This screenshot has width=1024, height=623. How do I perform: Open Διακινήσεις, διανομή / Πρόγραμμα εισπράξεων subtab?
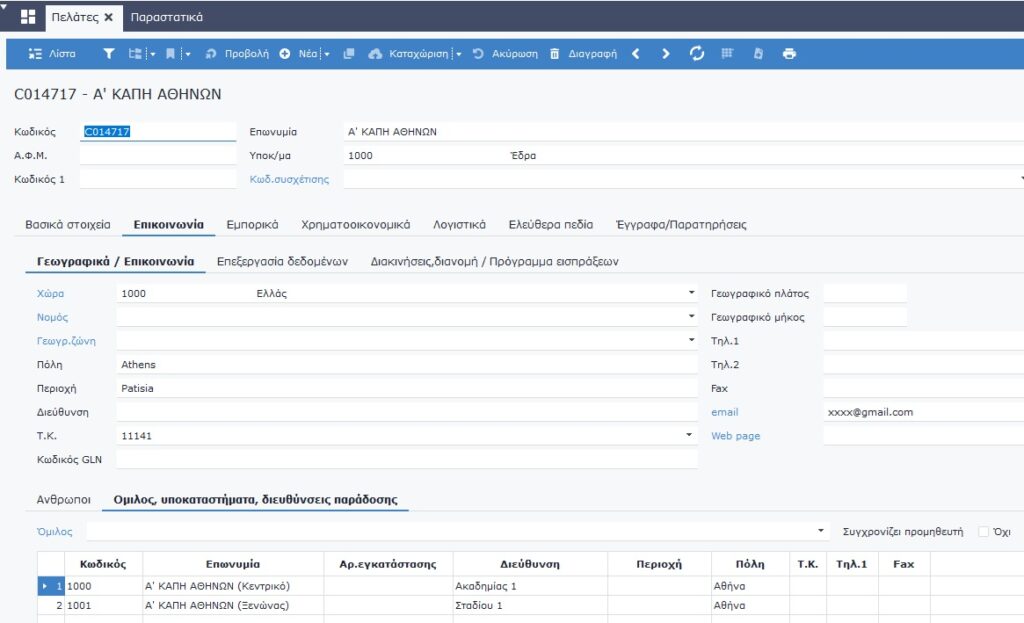[x=494, y=261]
